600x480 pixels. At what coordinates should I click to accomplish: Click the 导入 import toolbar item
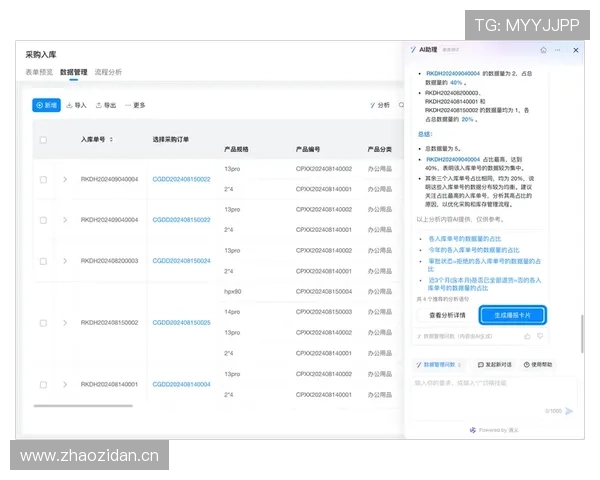point(77,105)
